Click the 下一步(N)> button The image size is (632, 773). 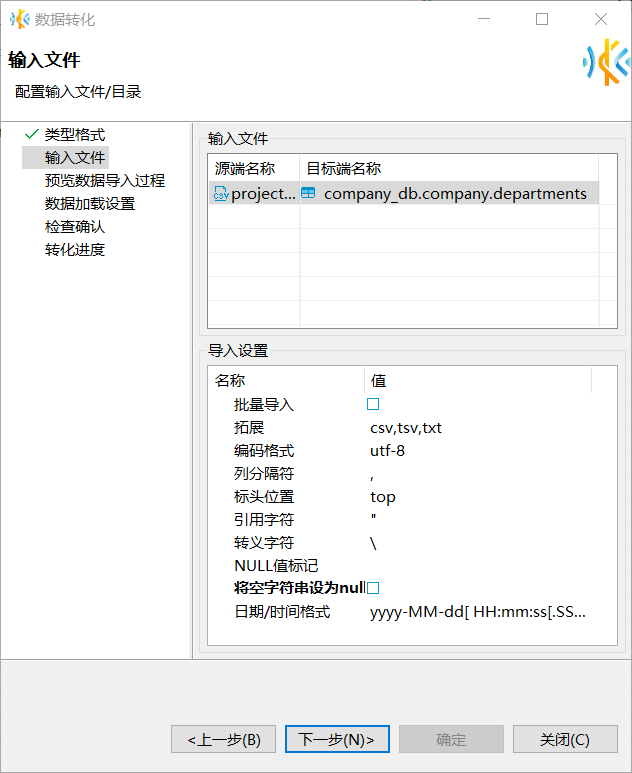337,739
